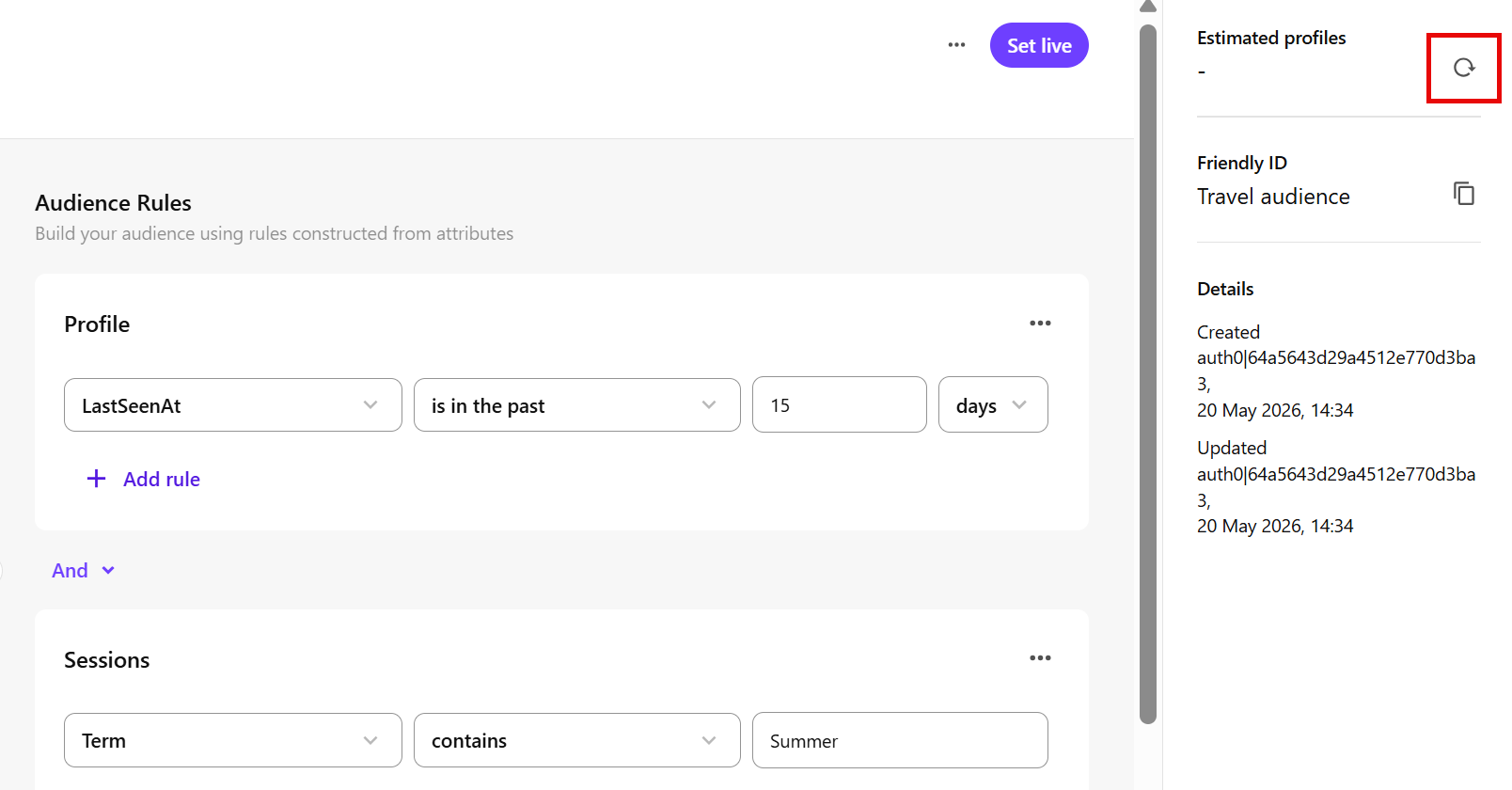The width and height of the screenshot is (1512, 790).
Task: Click the Estimated profiles label
Action: coord(1271,38)
